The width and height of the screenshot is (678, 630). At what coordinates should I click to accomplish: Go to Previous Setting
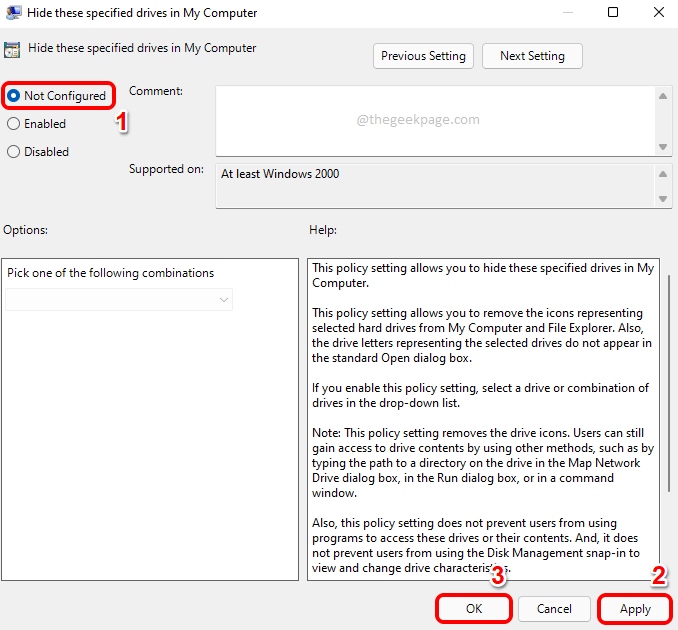pos(423,56)
